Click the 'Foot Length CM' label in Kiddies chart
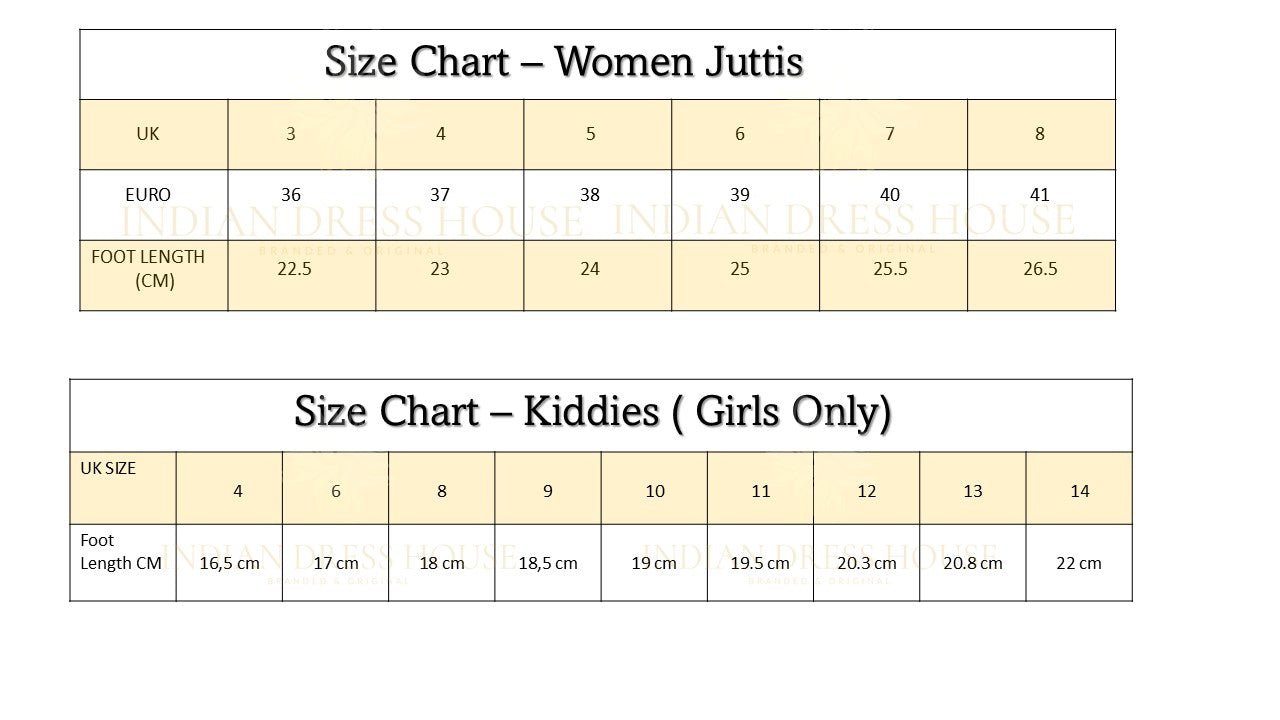The image size is (1280, 720). coord(120,552)
